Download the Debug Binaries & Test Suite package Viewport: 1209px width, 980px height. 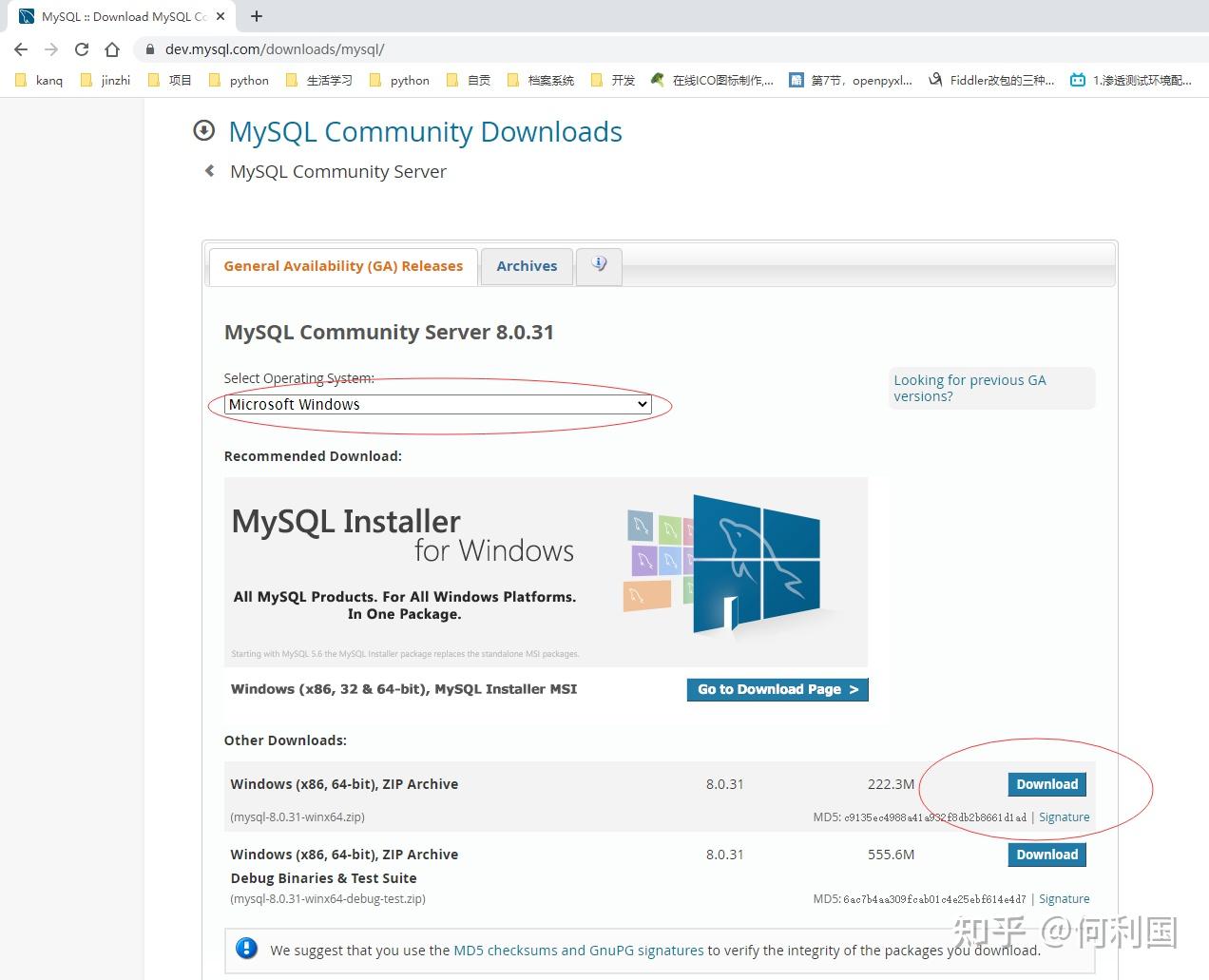pos(1046,855)
